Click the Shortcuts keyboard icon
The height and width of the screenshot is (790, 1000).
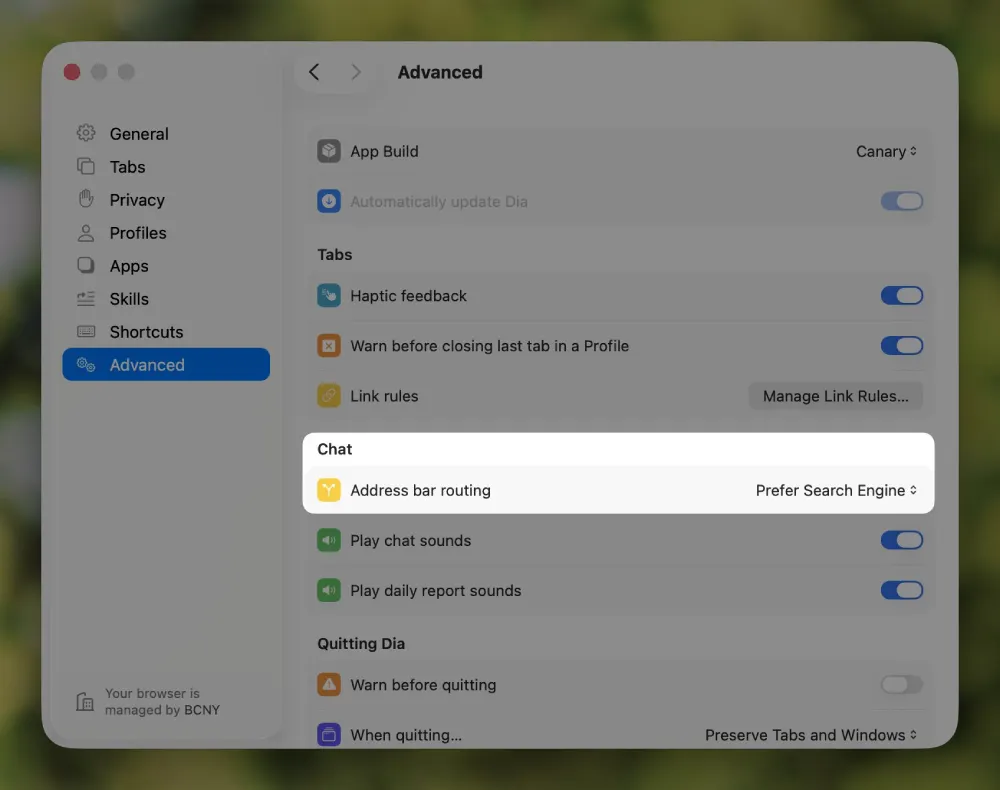point(85,332)
